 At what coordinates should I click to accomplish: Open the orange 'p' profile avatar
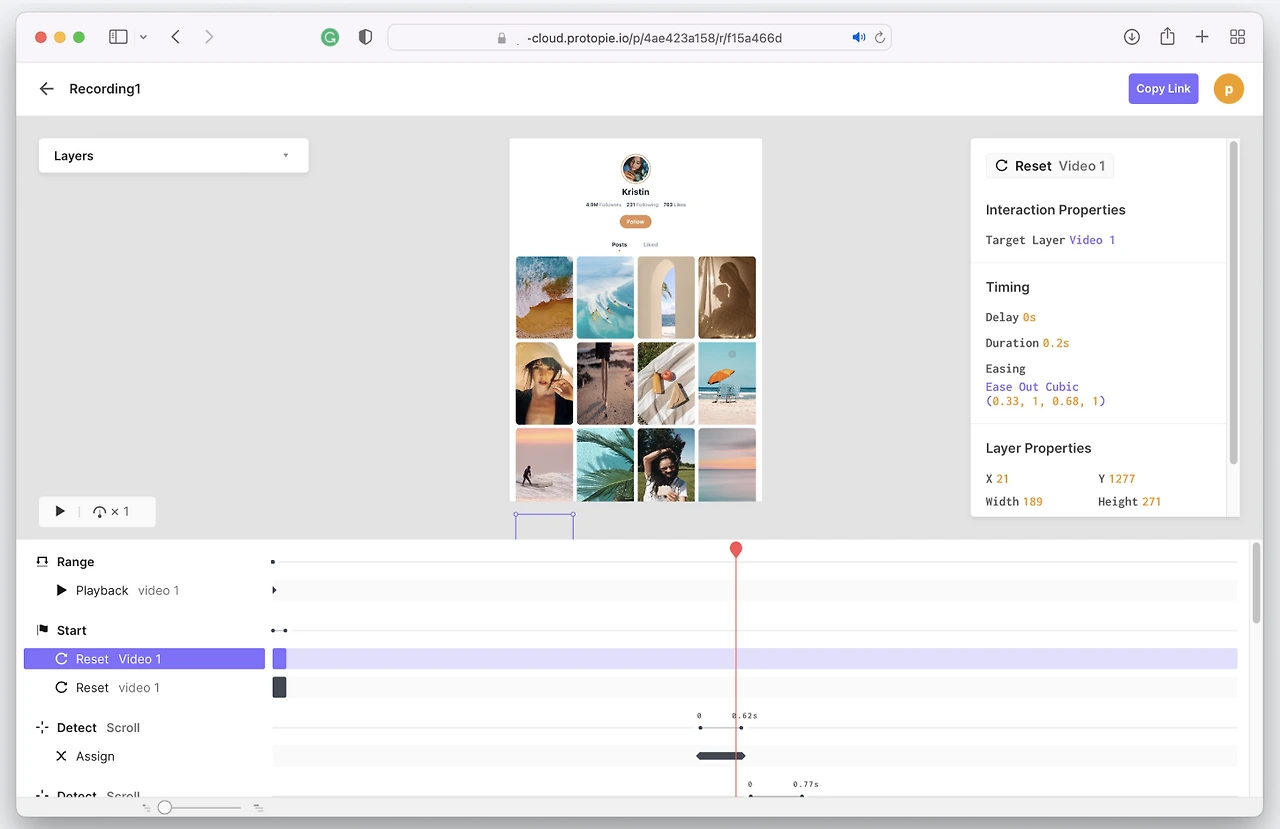tap(1228, 89)
